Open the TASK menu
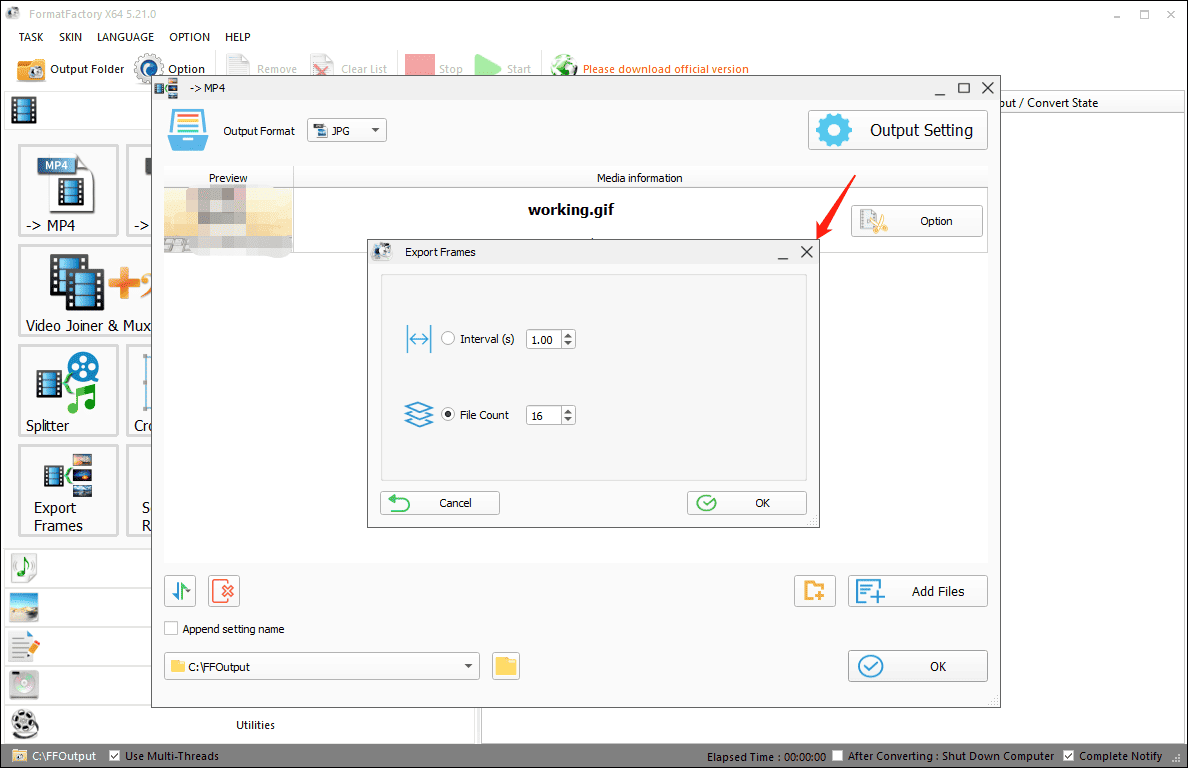Image resolution: width=1188 pixels, height=768 pixels. pos(31,37)
